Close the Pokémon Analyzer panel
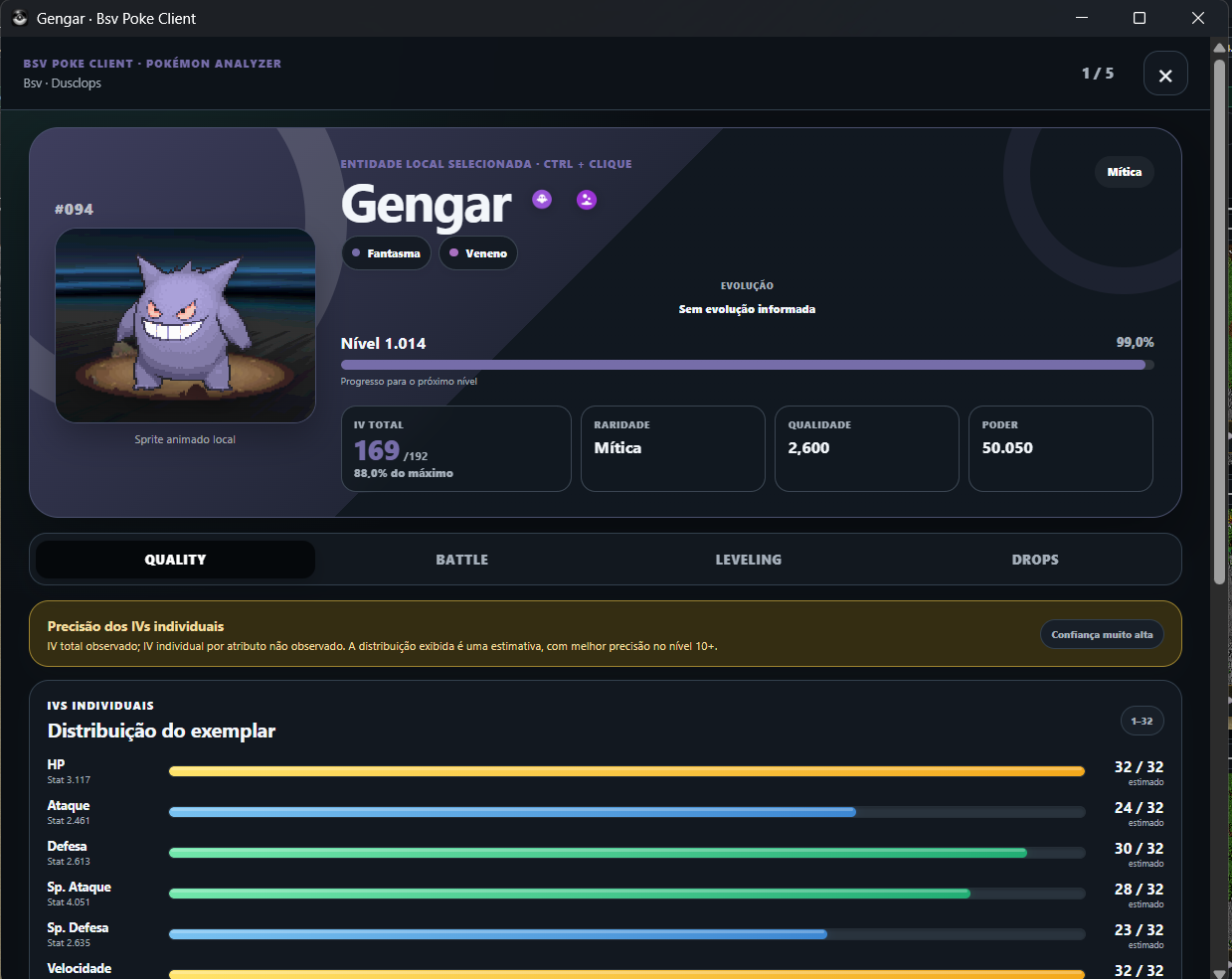Screen dimensions: 1232x979 tap(1165, 74)
